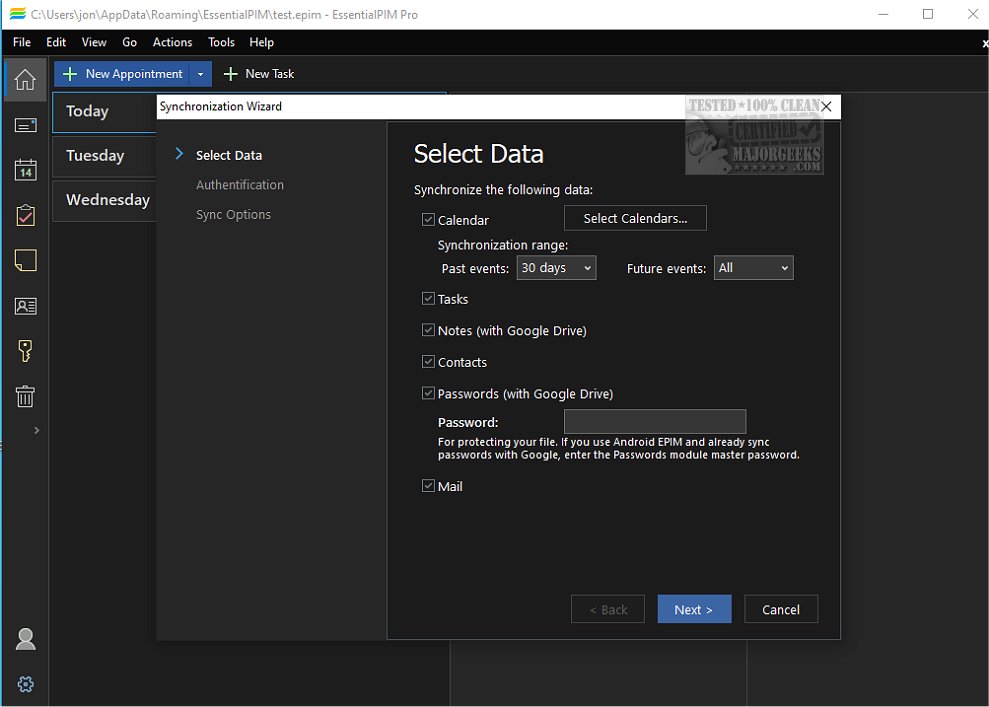
Task: Open the Home icon in sidebar
Action: coord(25,80)
